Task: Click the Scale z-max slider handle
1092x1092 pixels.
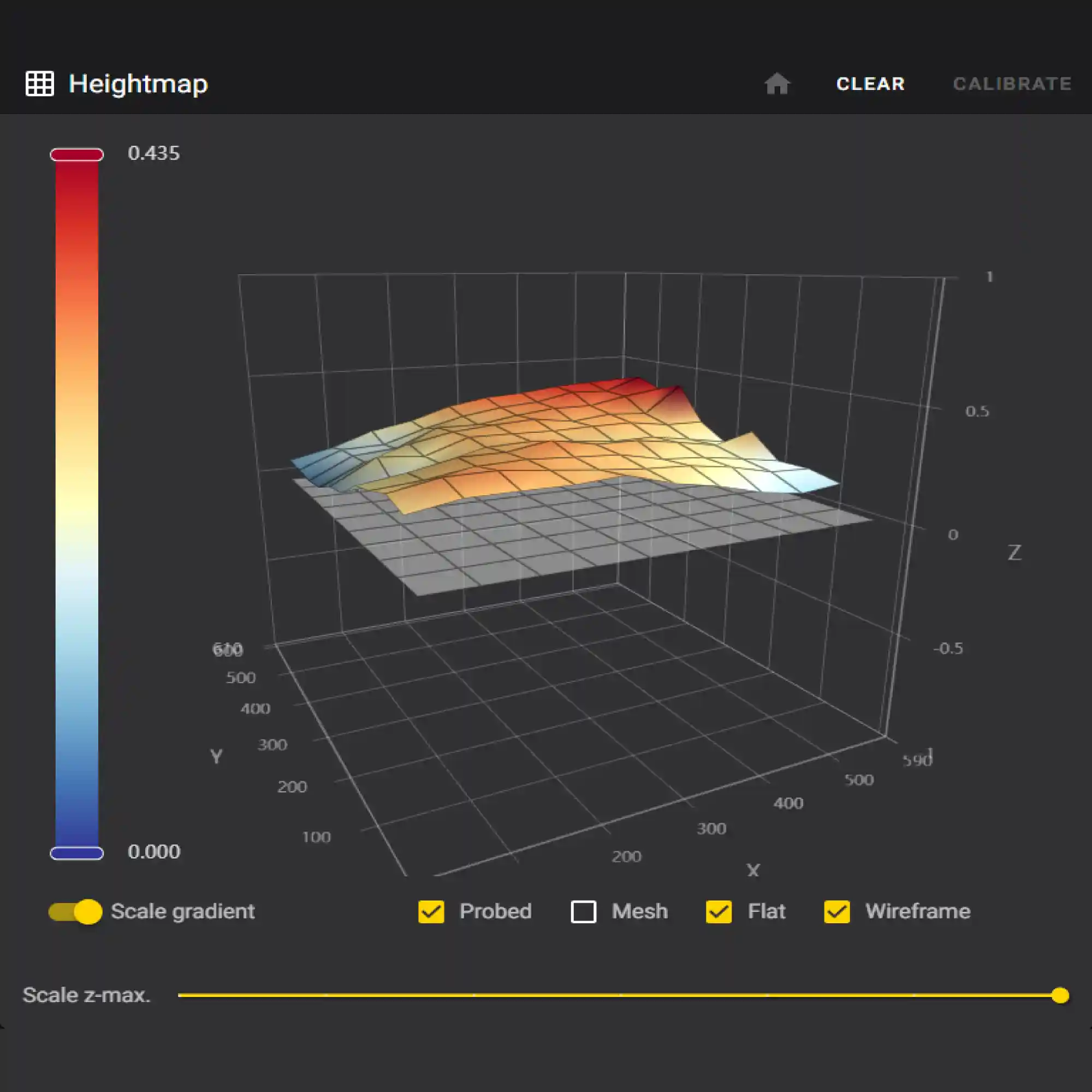Action: [1060, 995]
